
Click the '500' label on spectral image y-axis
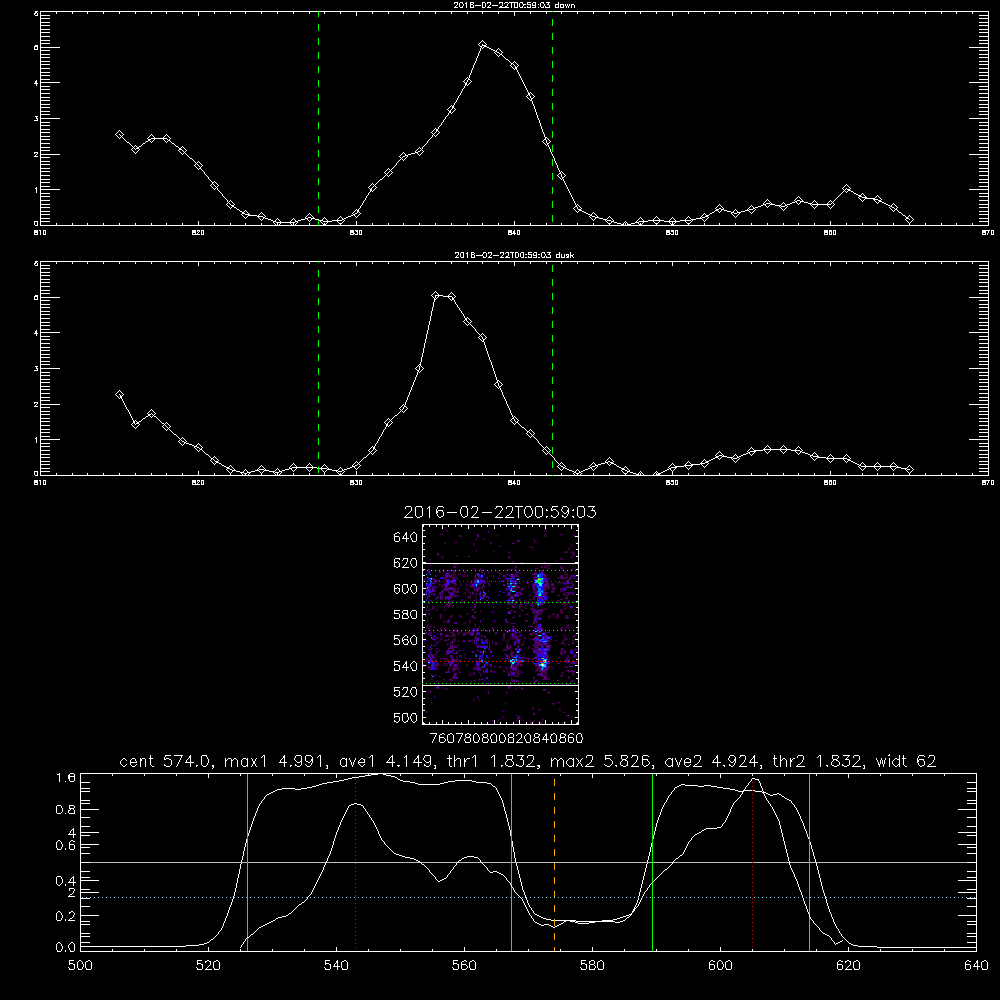point(406,717)
